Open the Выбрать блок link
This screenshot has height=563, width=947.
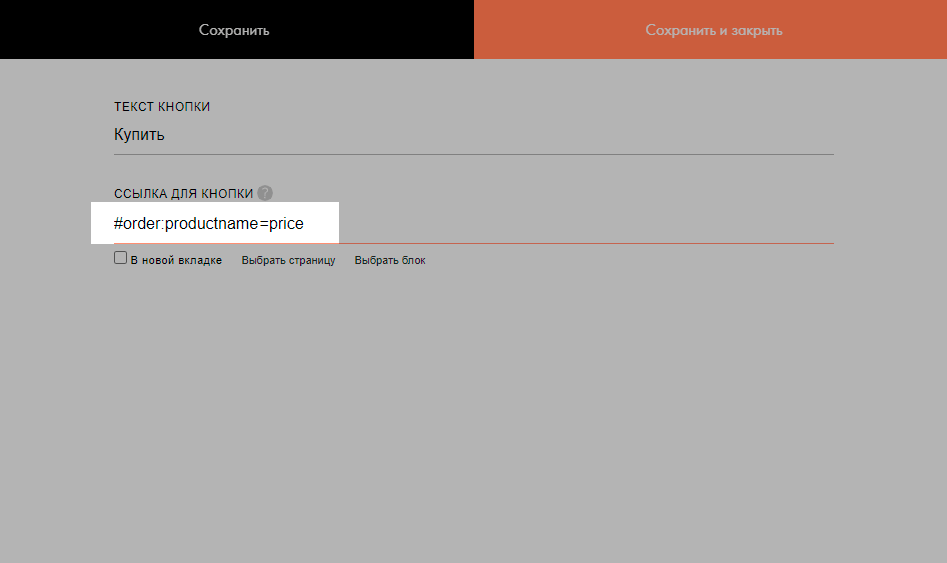(390, 260)
